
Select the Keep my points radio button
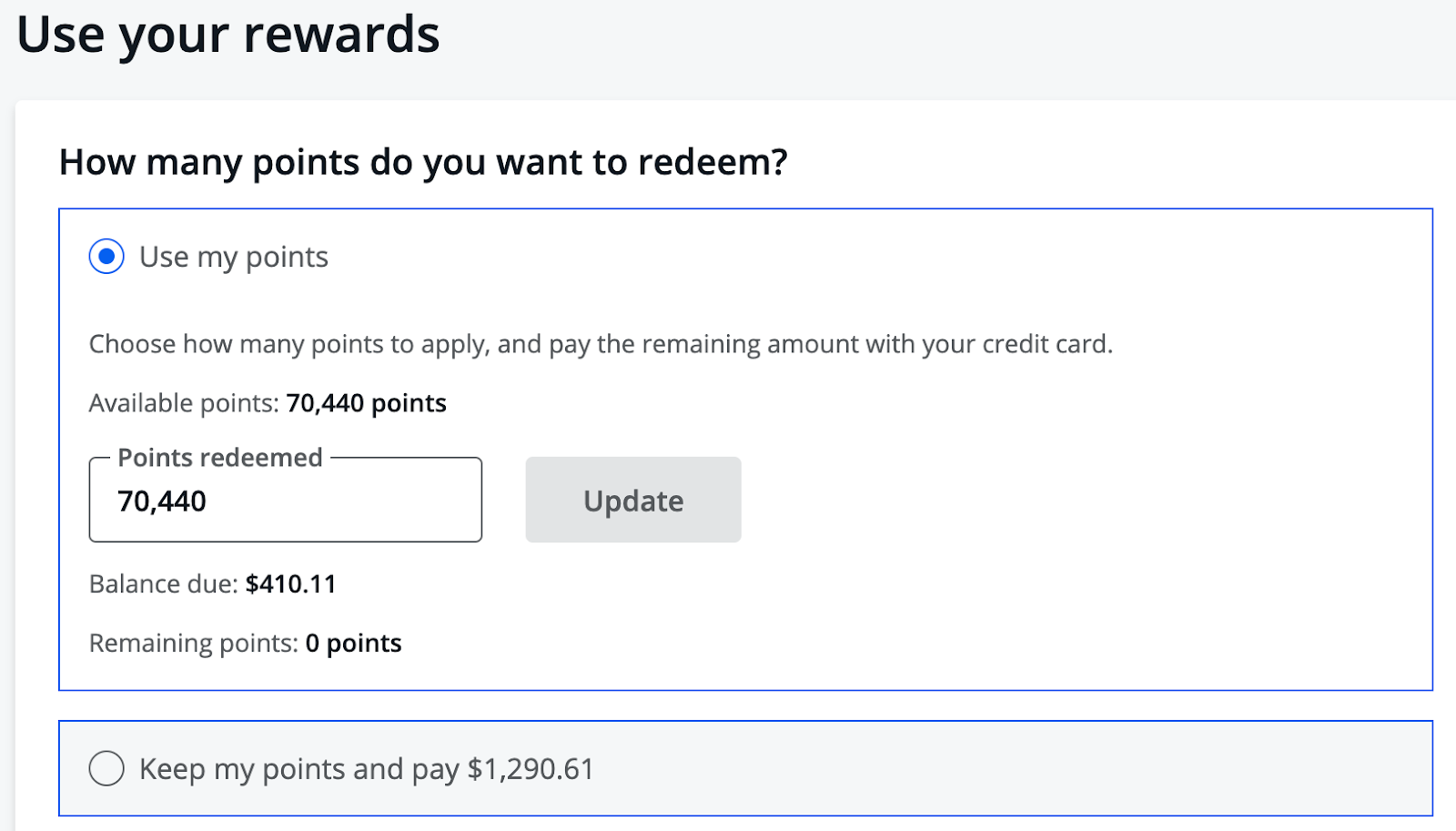pos(106,768)
